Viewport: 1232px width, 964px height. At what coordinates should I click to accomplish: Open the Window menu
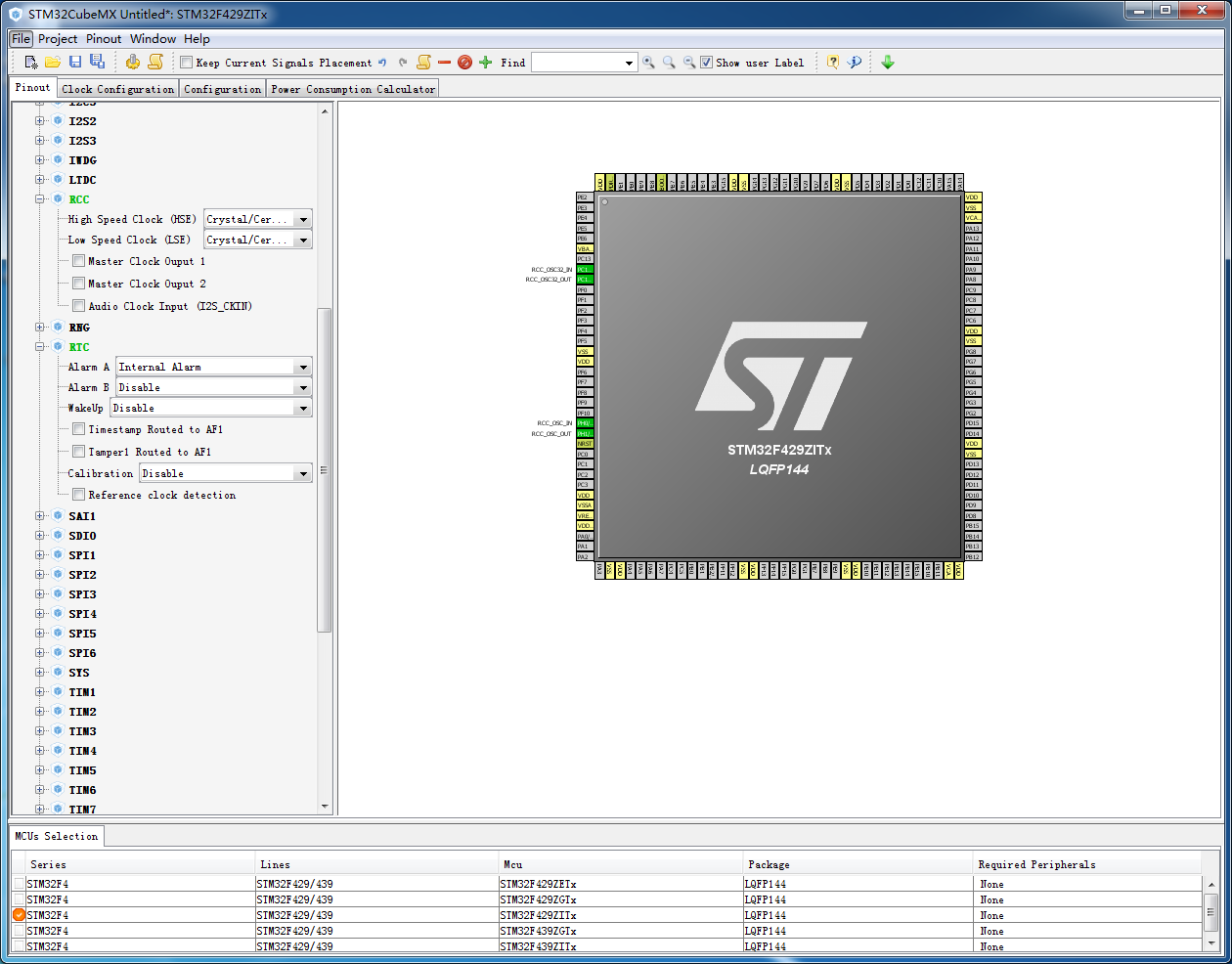point(154,39)
